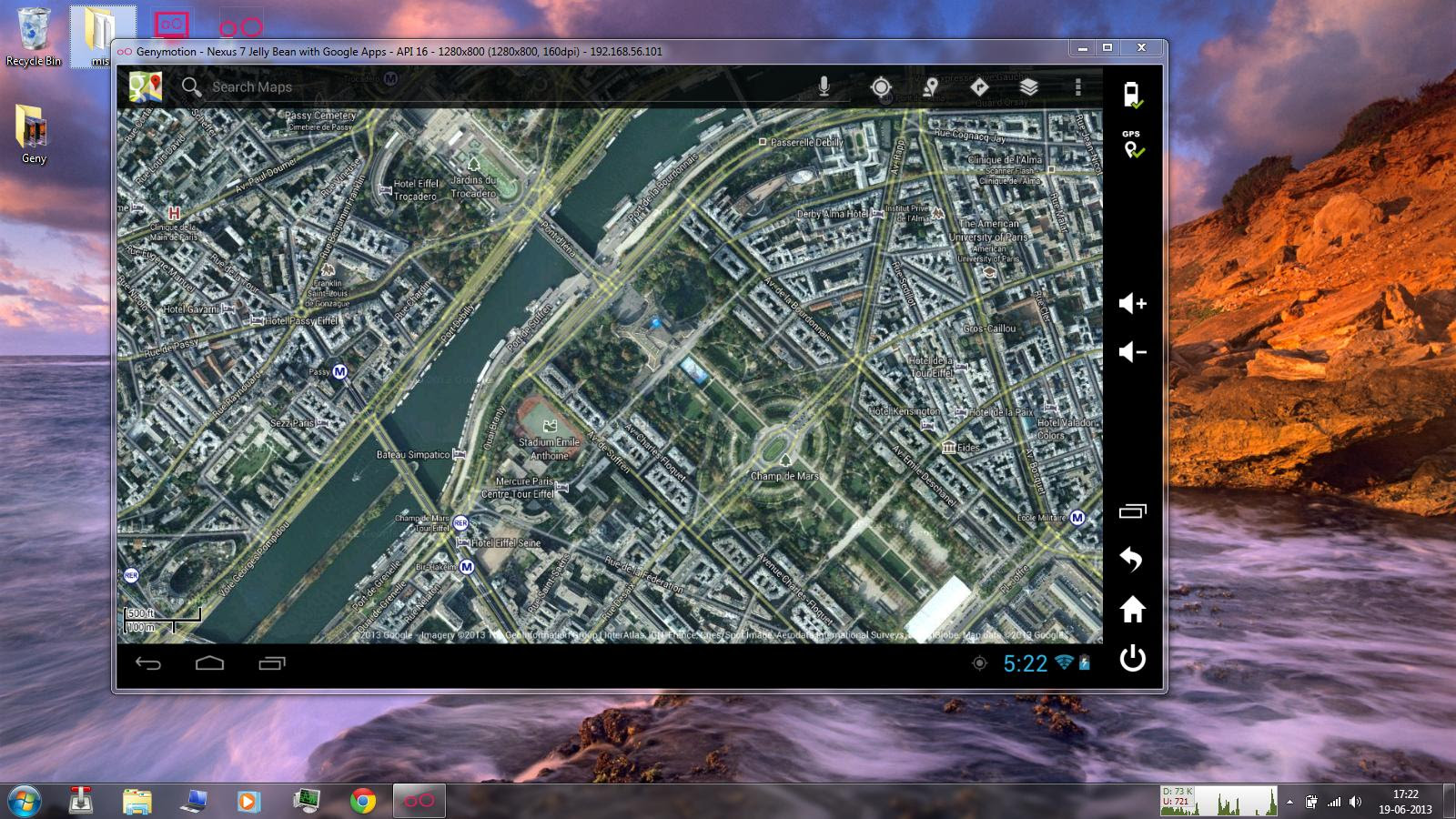Open the media player taskbar icon

248,801
